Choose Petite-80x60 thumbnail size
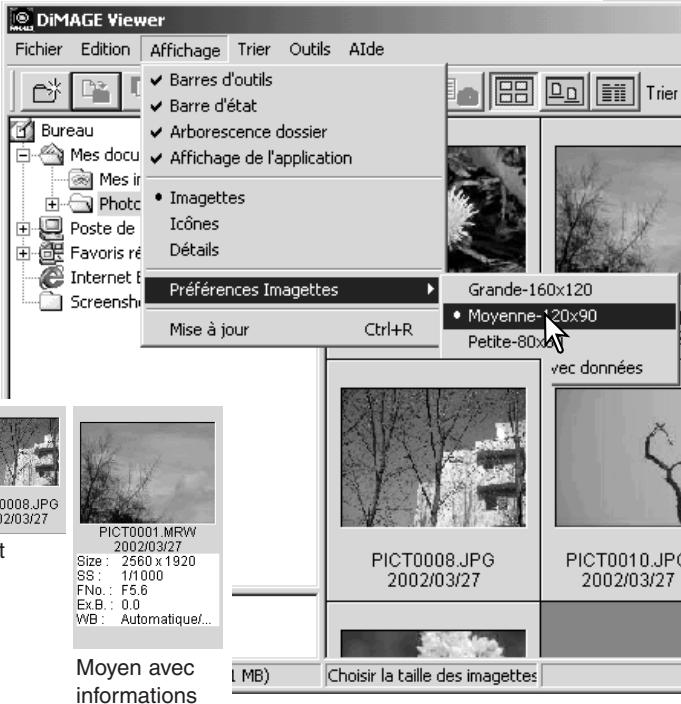The image size is (681, 704). 559,342
